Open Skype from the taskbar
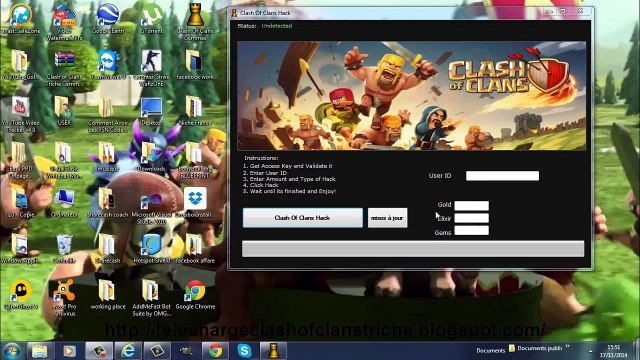The height and width of the screenshot is (360, 640). point(244,351)
